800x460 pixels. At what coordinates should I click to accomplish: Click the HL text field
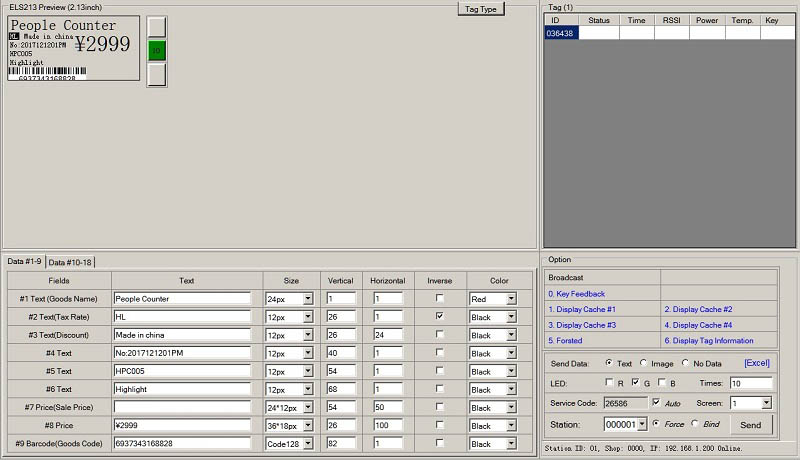pos(182,317)
